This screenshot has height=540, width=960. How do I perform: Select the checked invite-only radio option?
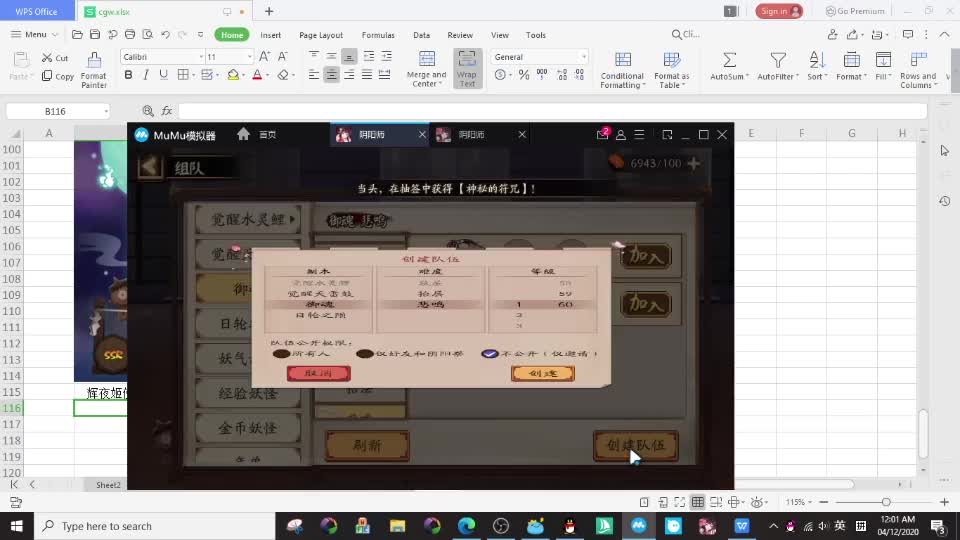click(x=490, y=354)
